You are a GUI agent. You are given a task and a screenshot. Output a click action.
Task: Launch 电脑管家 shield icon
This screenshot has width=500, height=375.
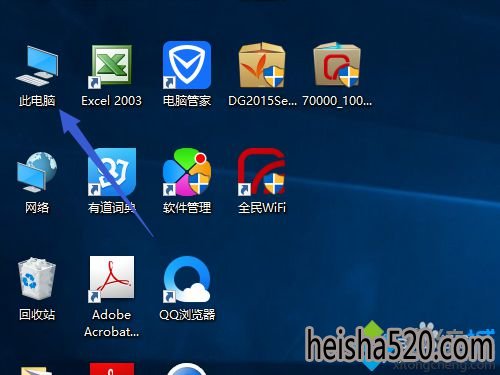coord(187,65)
